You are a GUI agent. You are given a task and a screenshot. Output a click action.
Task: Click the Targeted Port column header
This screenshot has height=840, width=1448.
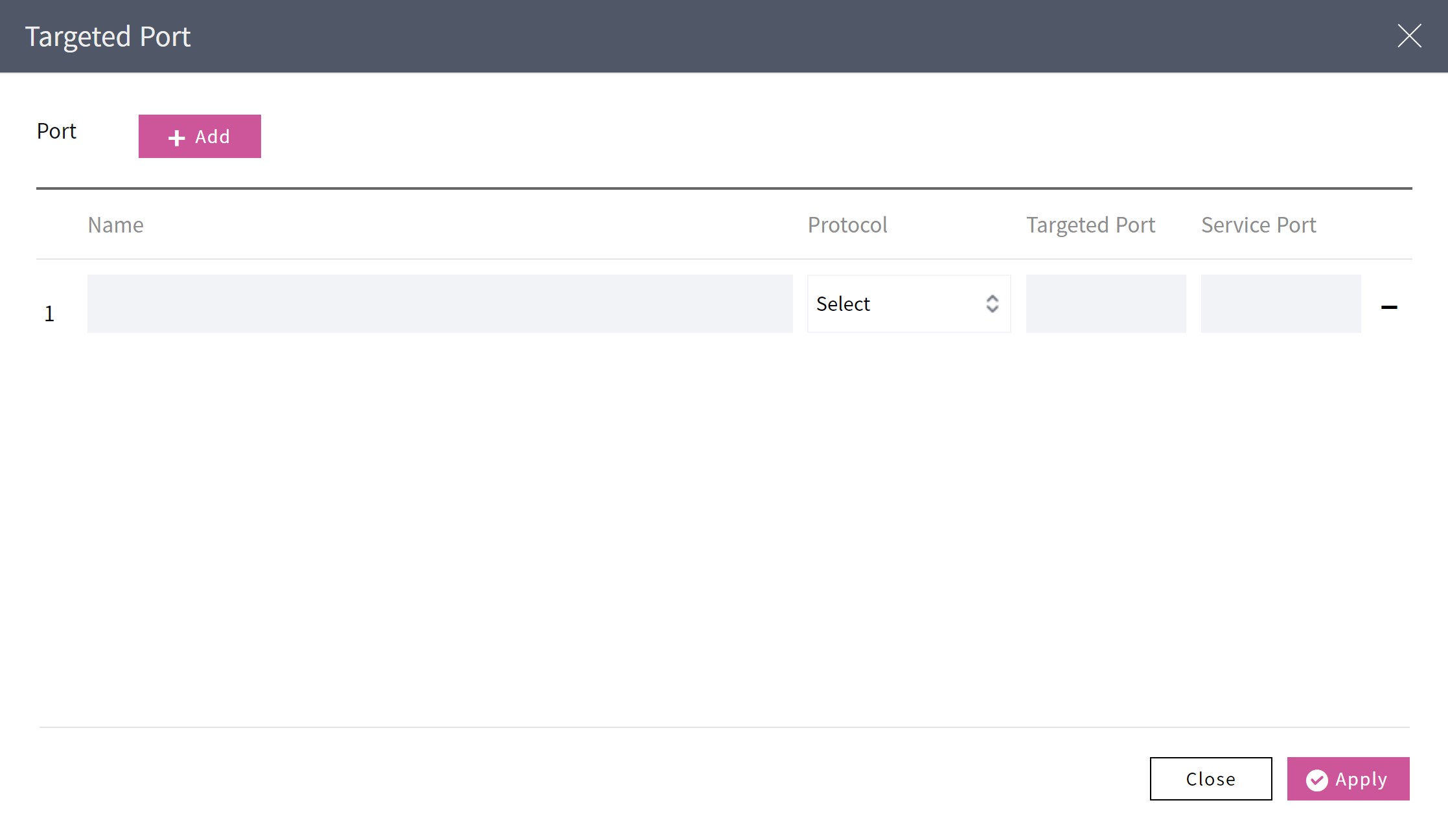(x=1090, y=225)
